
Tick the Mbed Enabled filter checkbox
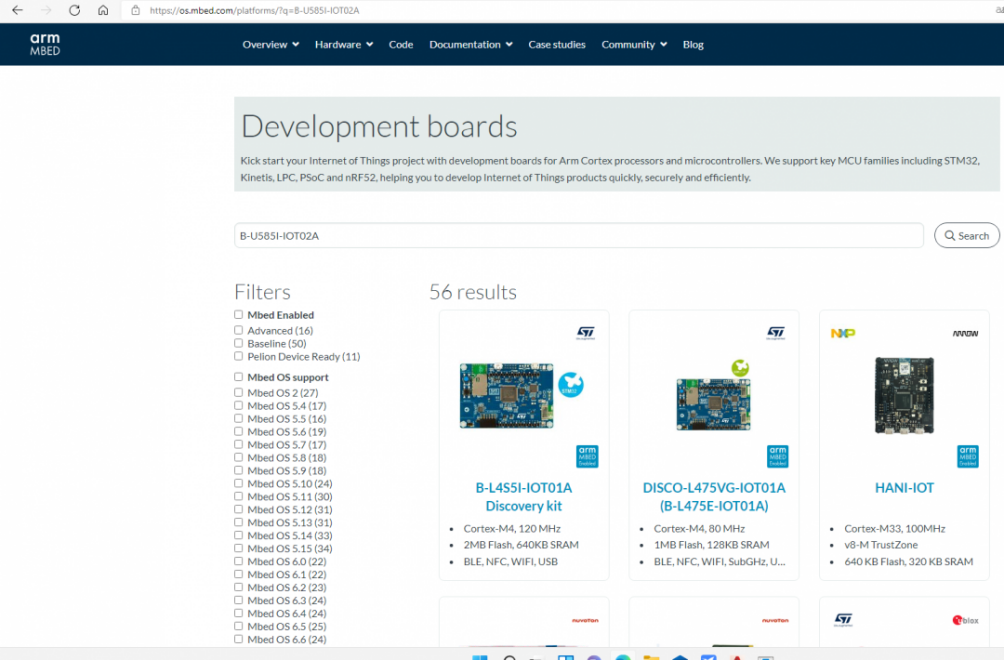pos(238,314)
